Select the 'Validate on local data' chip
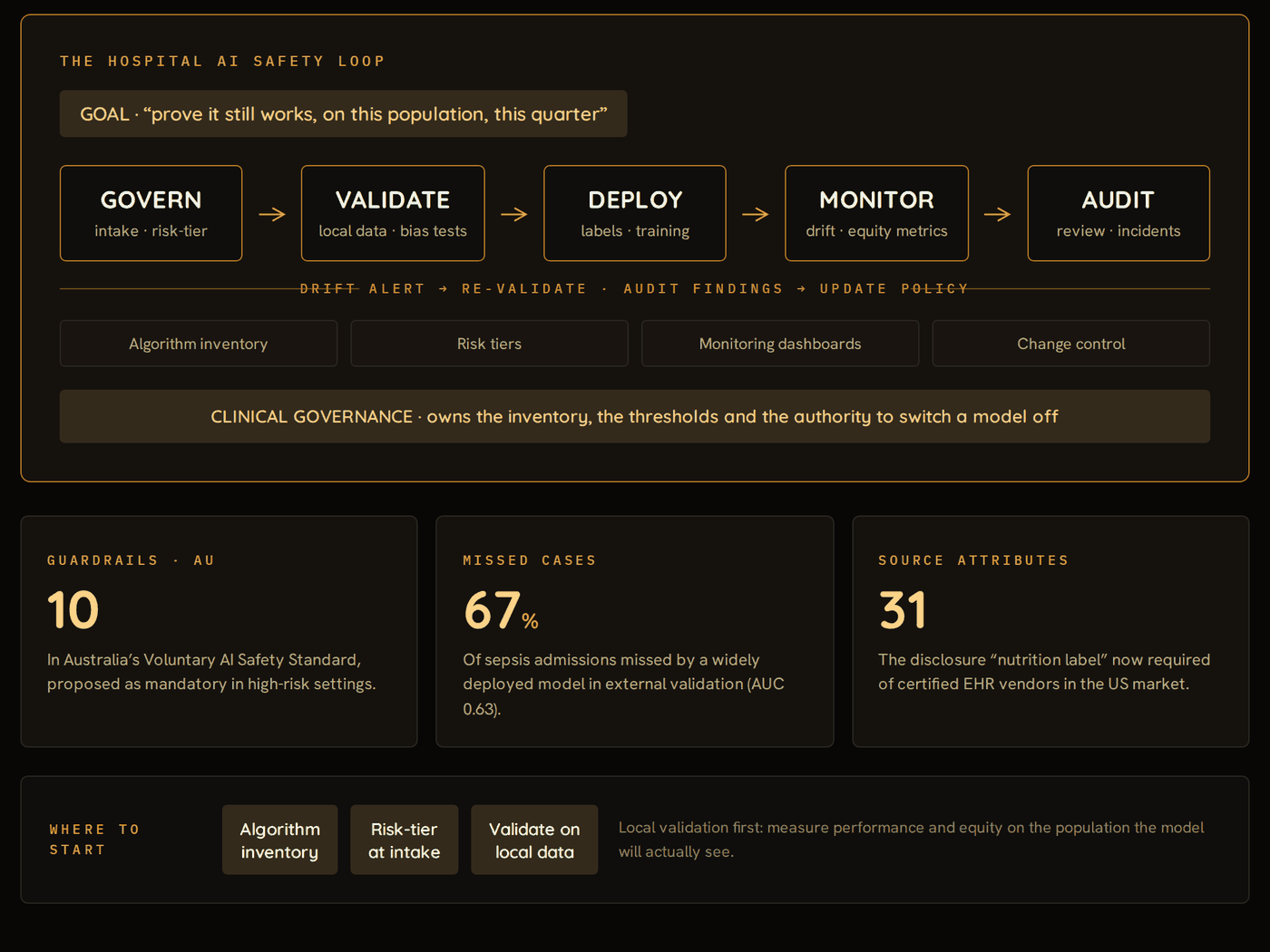The height and width of the screenshot is (952, 1270). click(534, 840)
